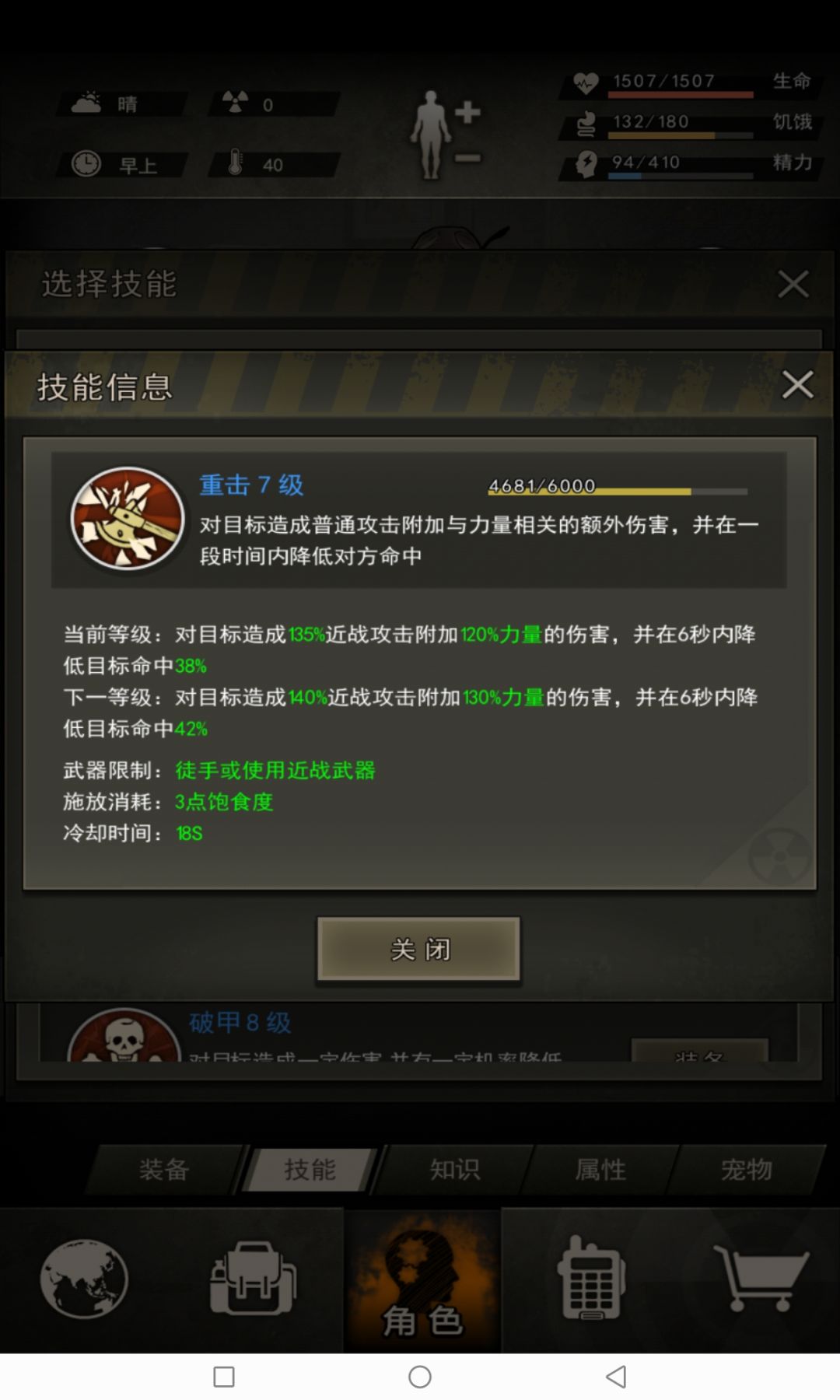Click the skill experience progress bar
This screenshot has width=840, height=1400.
point(618,492)
